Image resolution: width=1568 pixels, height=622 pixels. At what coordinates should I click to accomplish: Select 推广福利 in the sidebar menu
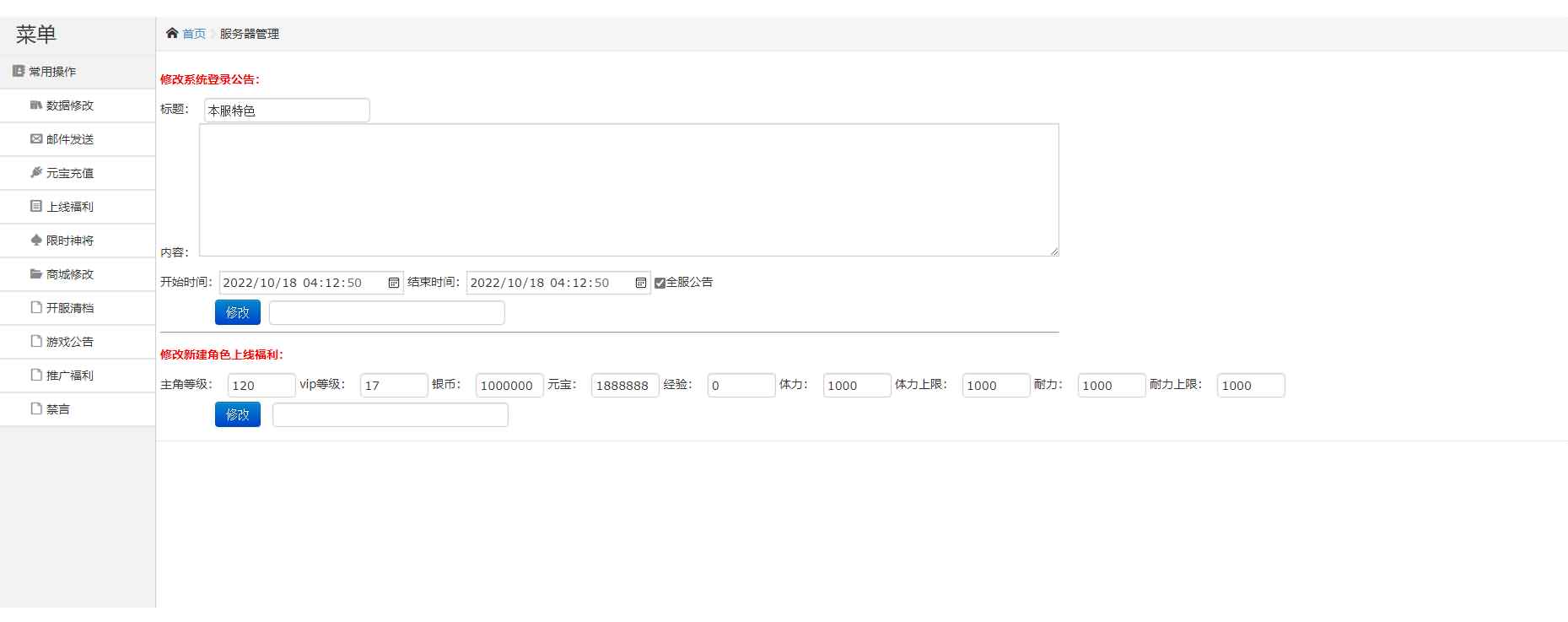[x=69, y=376]
